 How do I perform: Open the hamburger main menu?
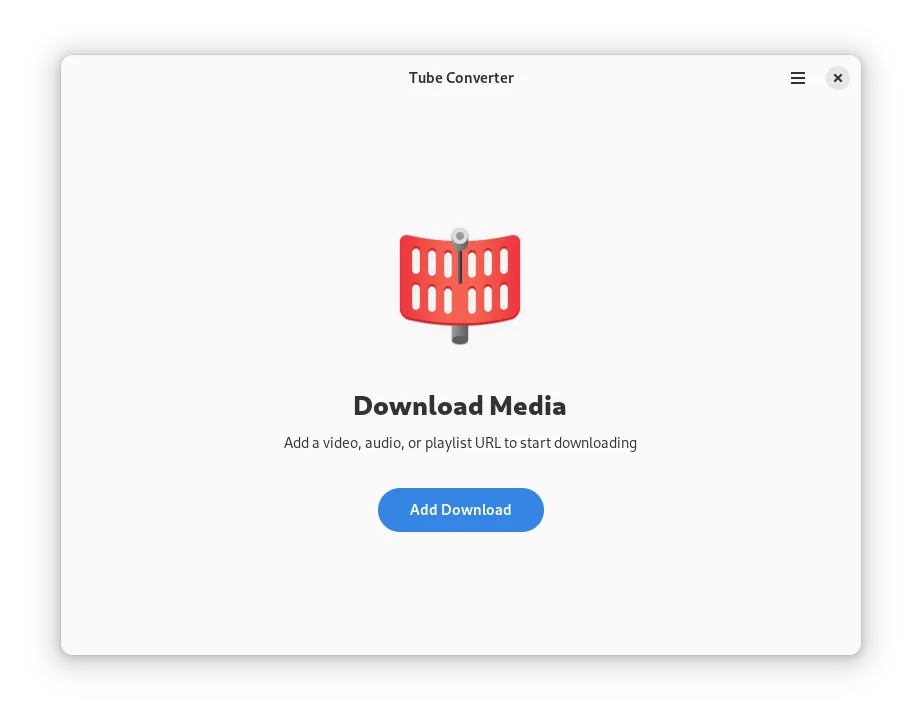(x=797, y=78)
